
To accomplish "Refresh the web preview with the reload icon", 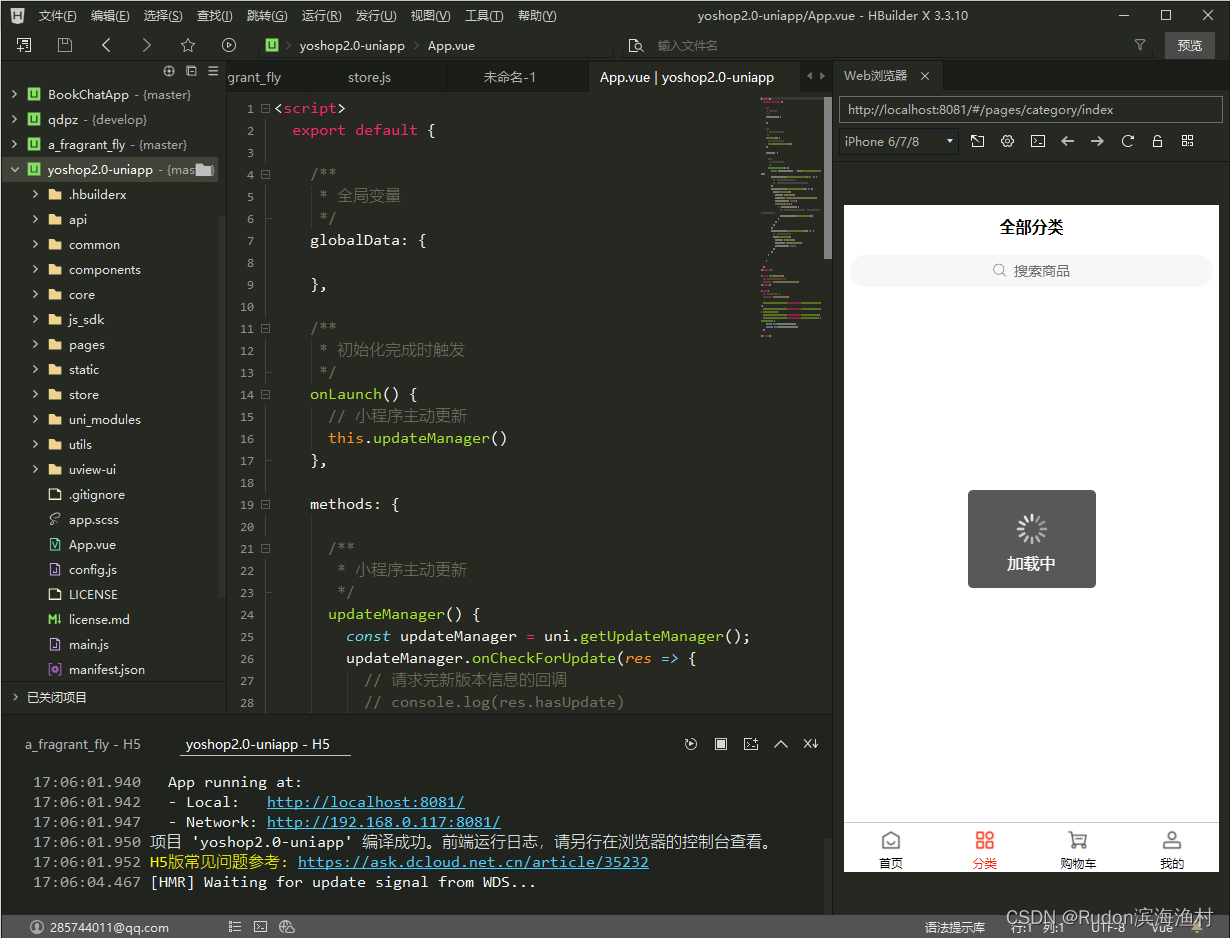I will 1127,140.
